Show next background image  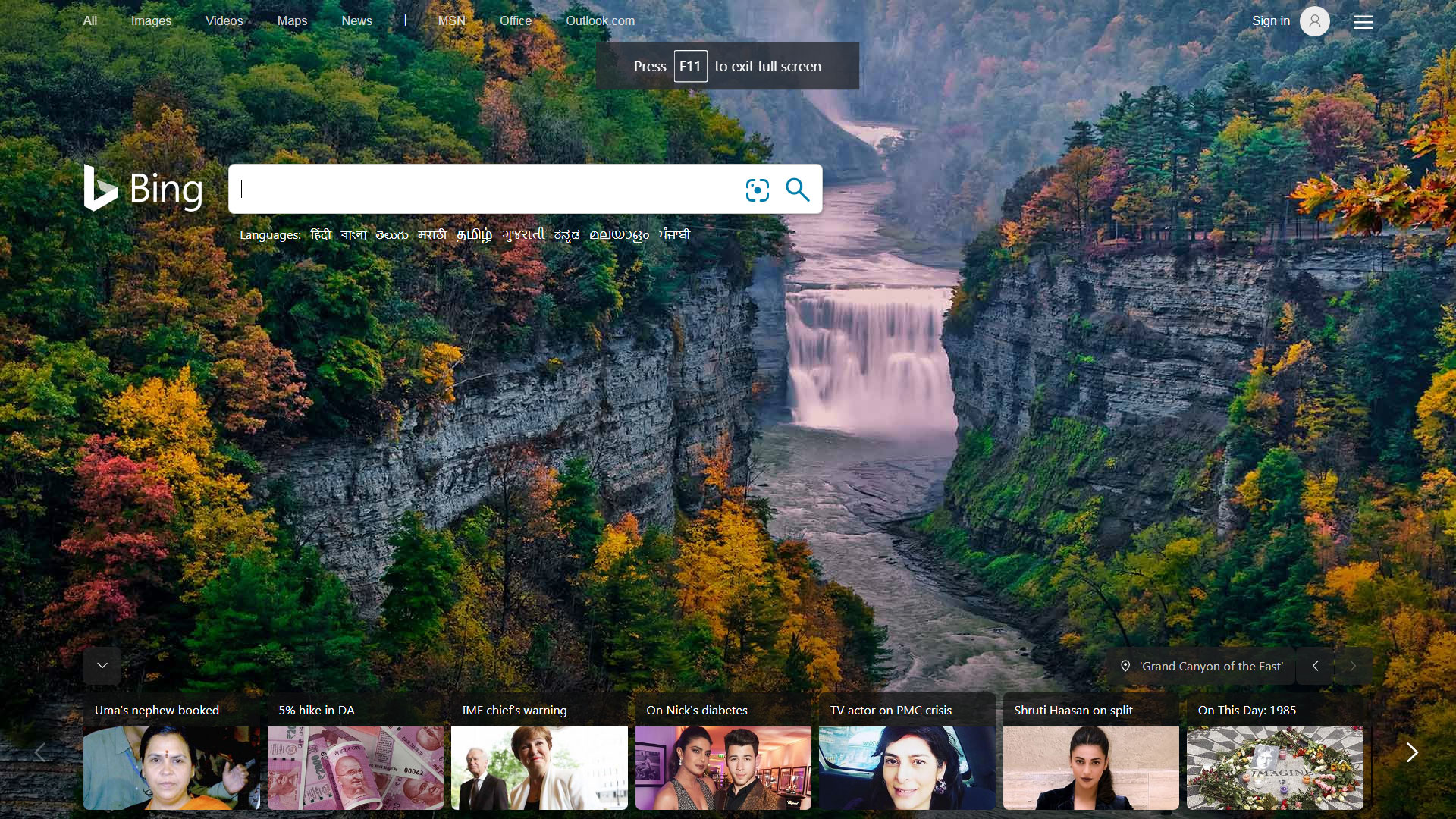(x=1353, y=666)
